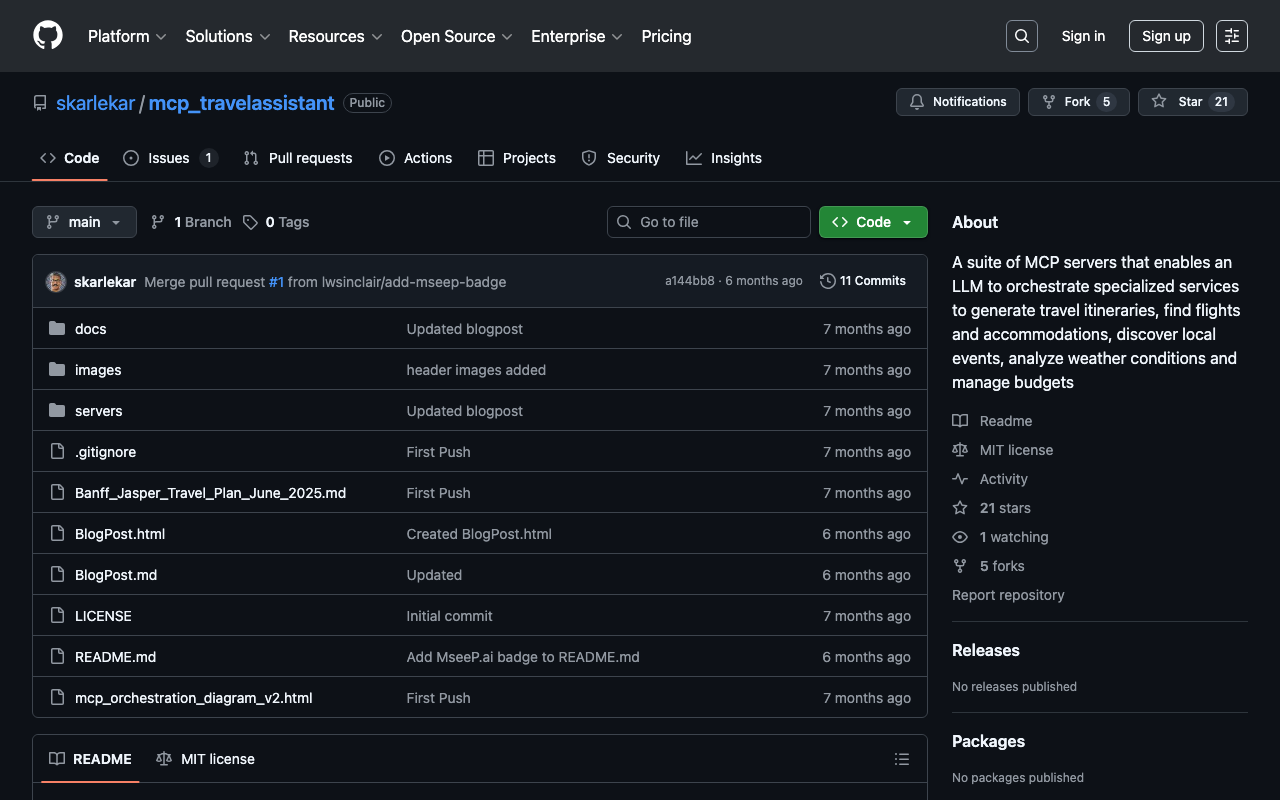Open the README.md file link

(x=115, y=657)
